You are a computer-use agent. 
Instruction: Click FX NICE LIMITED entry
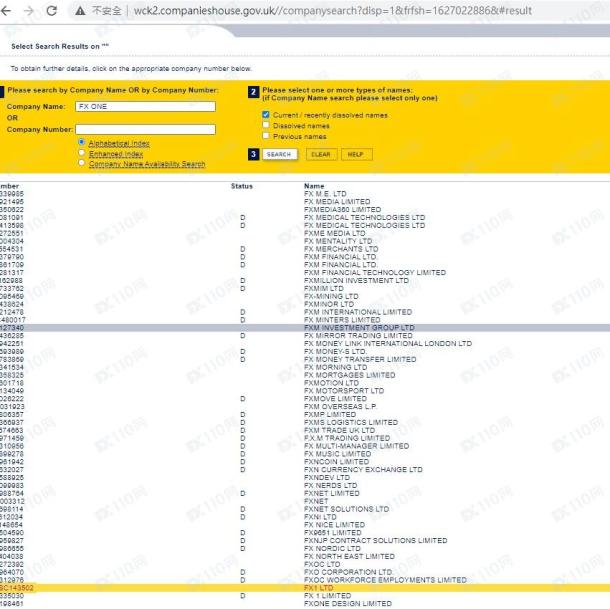click(x=335, y=525)
